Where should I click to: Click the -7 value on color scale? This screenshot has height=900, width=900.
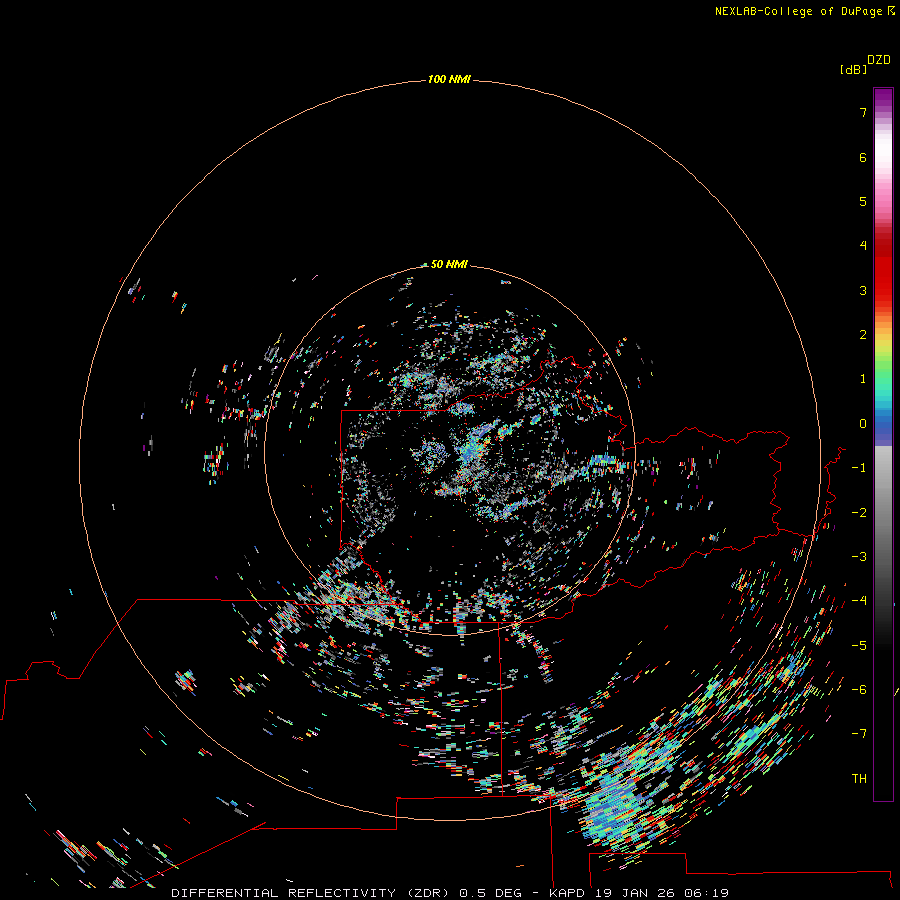pos(859,734)
